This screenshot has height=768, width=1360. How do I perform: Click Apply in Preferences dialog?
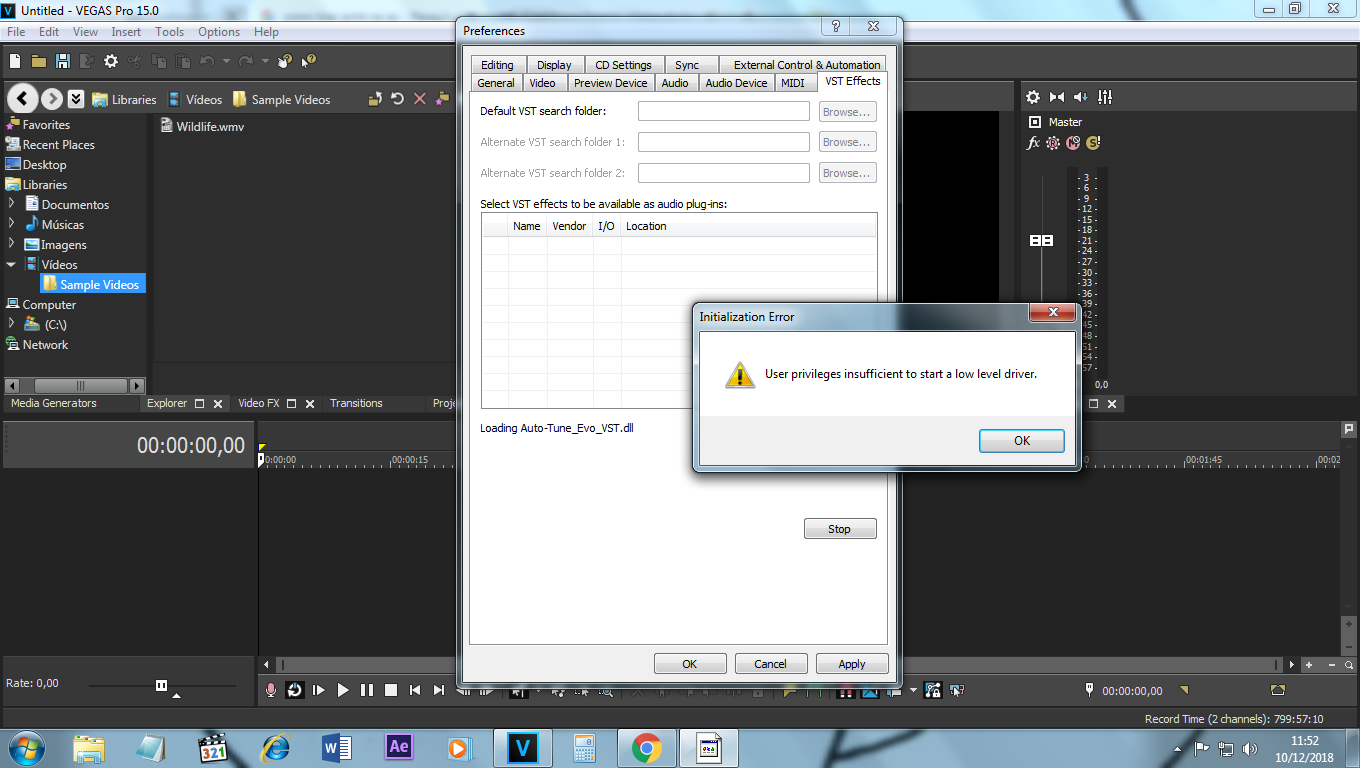[x=852, y=663]
